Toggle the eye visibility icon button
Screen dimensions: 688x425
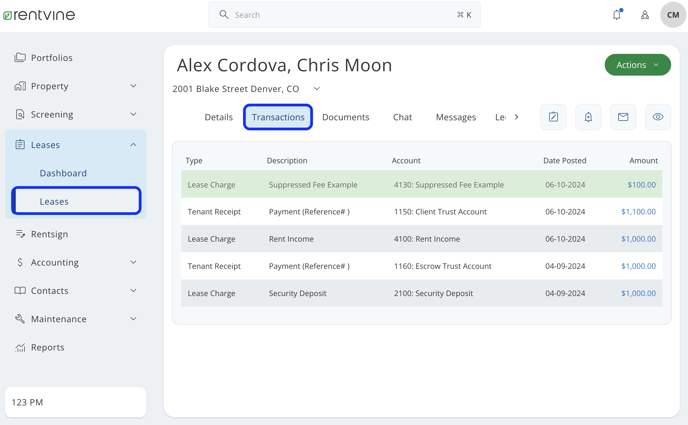click(x=658, y=117)
